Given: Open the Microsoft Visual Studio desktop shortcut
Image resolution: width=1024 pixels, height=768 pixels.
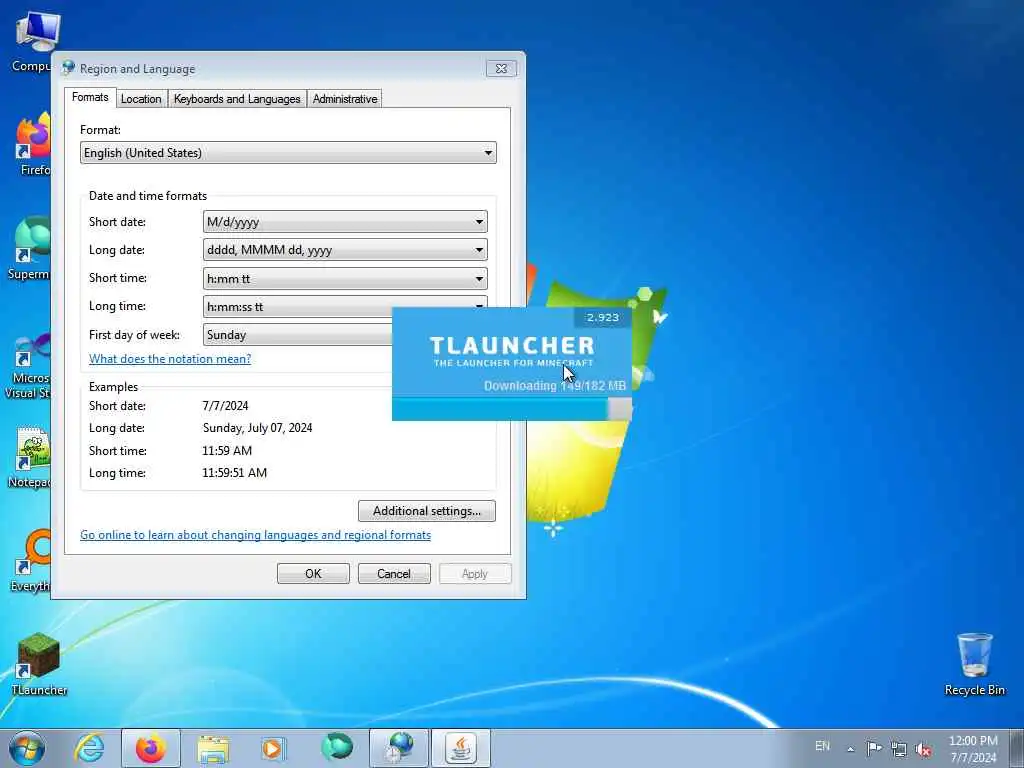Looking at the screenshot, I should point(29,366).
